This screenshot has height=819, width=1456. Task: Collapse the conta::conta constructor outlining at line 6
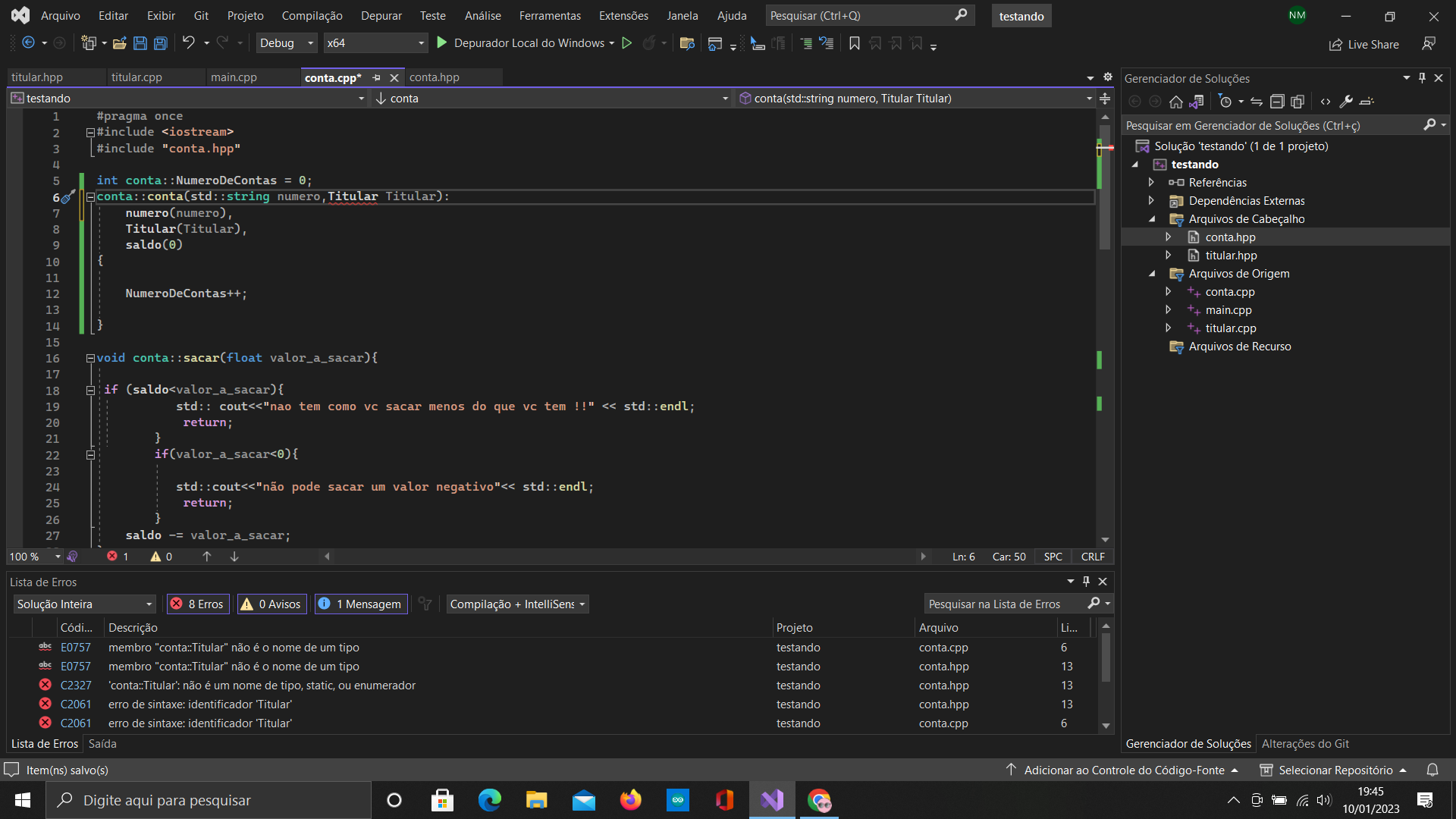tap(90, 196)
